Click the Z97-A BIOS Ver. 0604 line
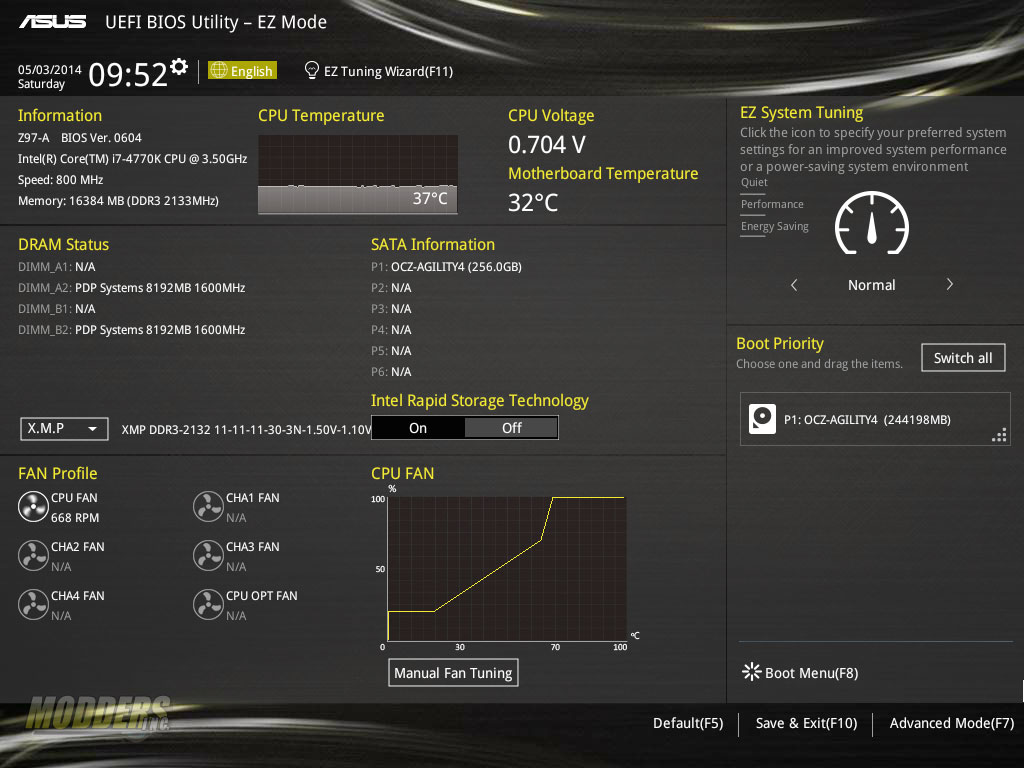The image size is (1024, 768). pos(80,138)
